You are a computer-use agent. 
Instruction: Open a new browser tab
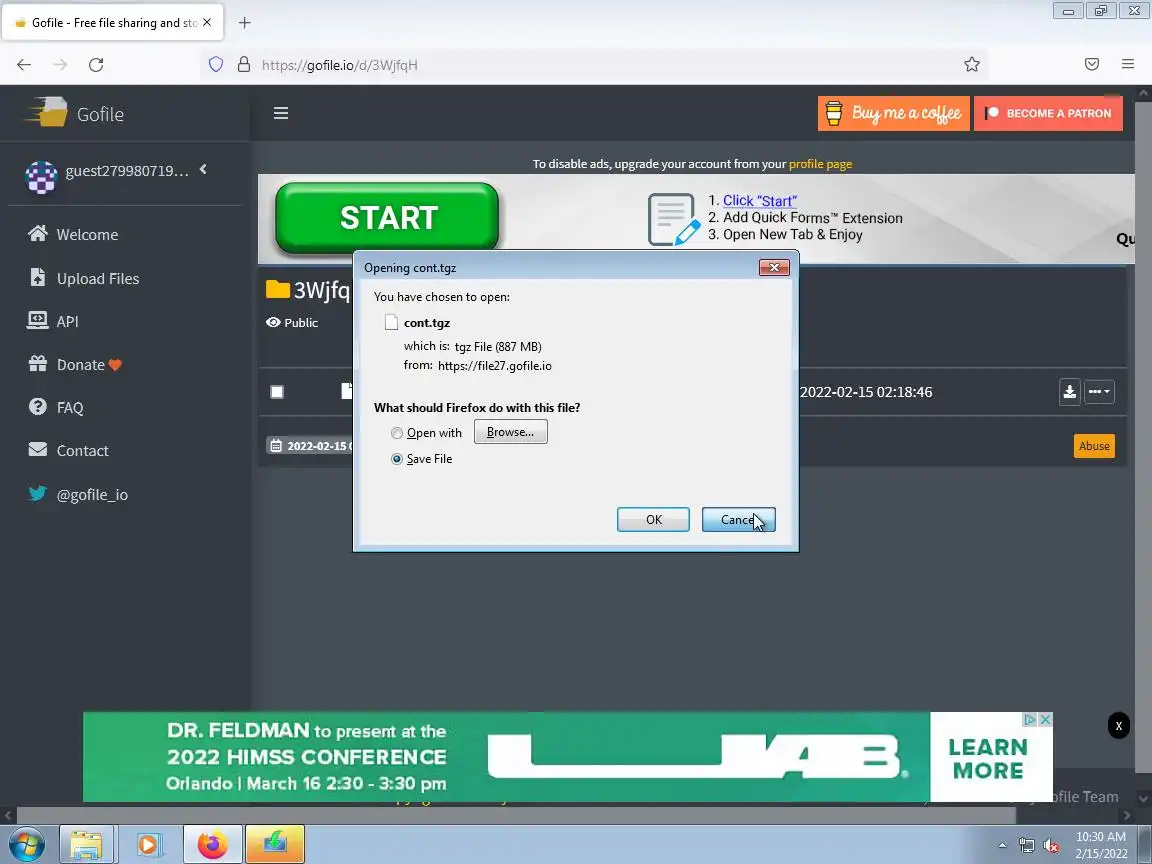click(x=245, y=23)
